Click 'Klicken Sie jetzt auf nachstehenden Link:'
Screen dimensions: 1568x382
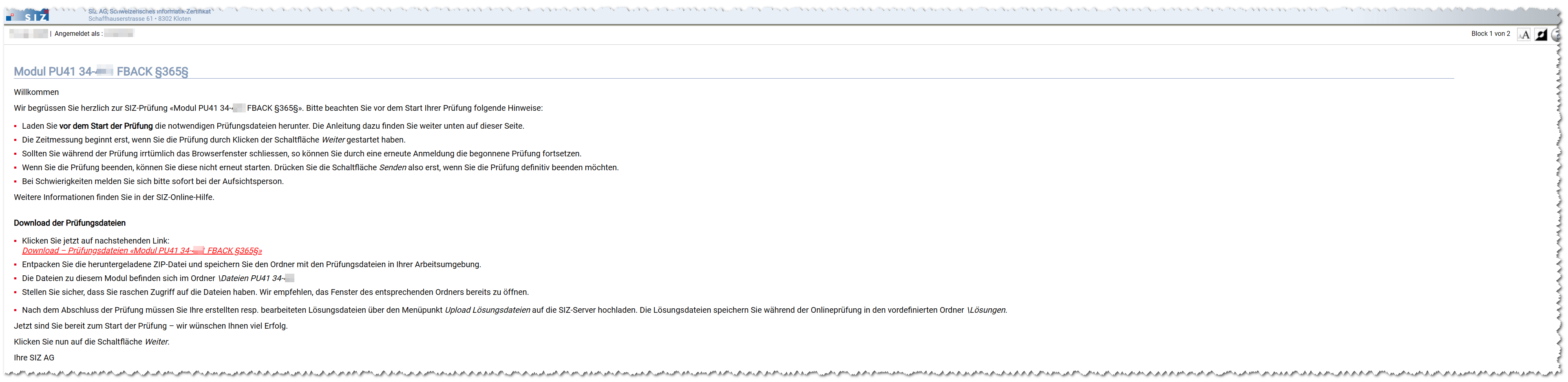point(95,241)
